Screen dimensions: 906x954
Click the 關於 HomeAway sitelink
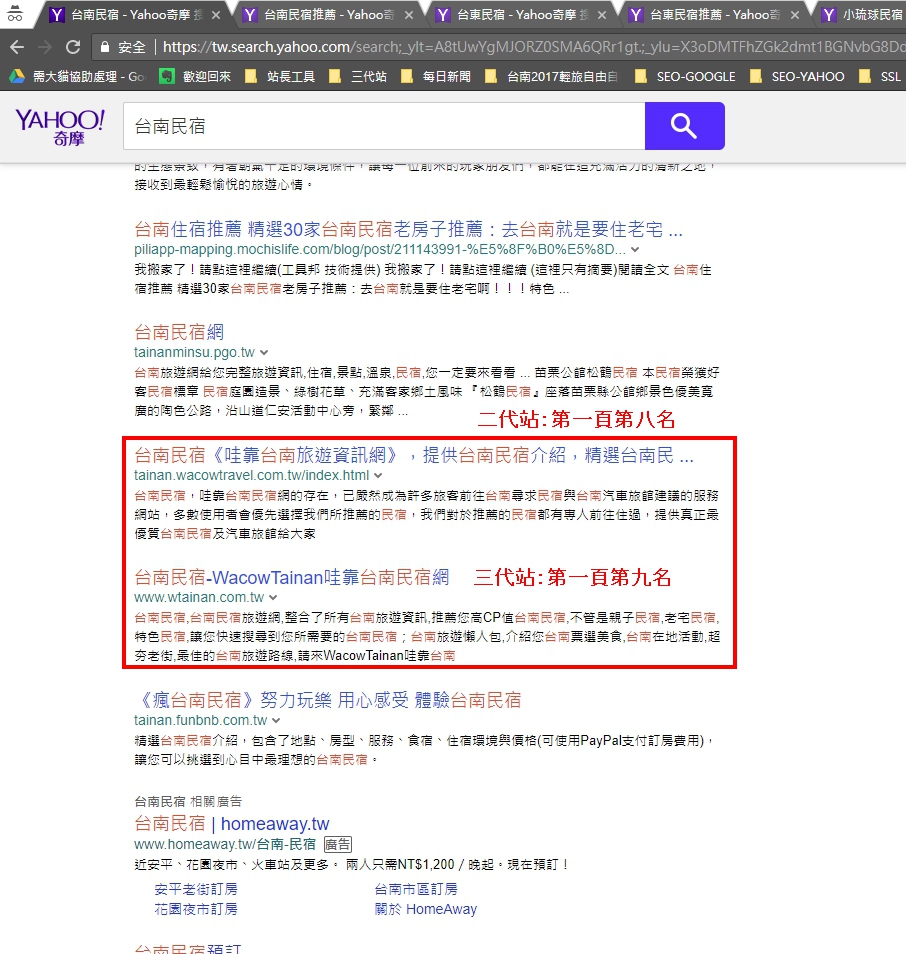tap(426, 910)
